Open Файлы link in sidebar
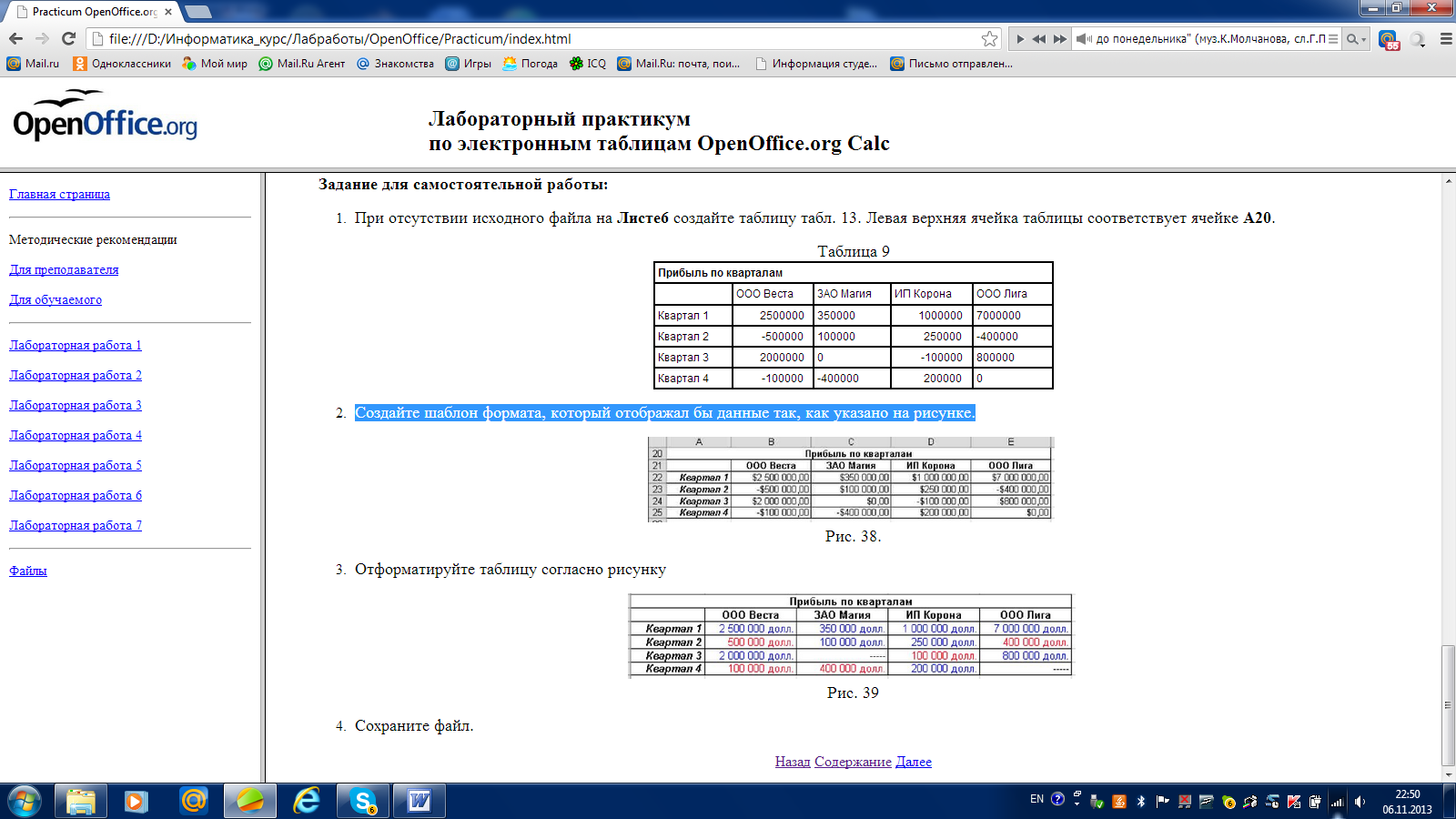The height and width of the screenshot is (819, 1456). (28, 571)
